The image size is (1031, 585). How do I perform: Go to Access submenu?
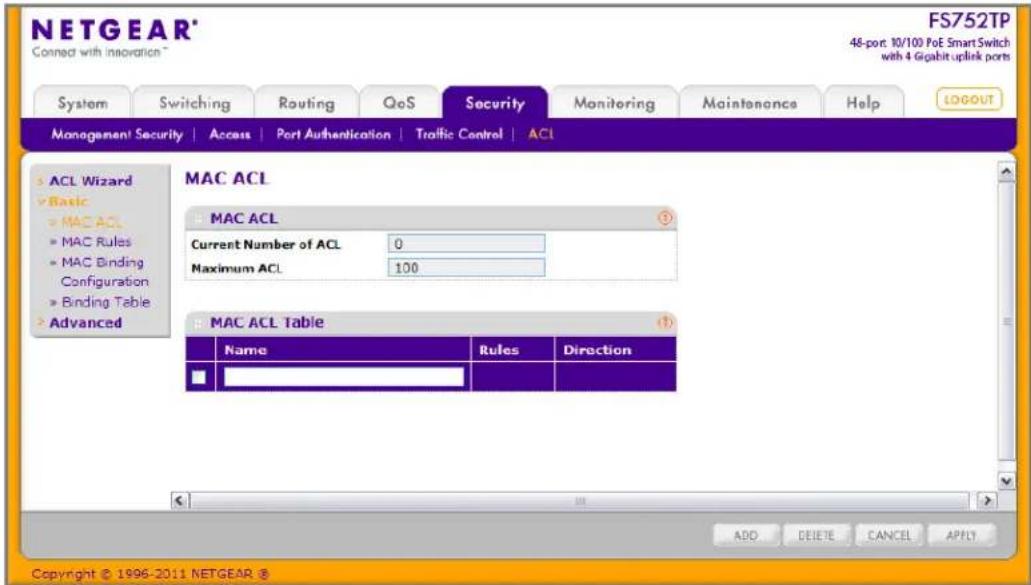tap(229, 134)
